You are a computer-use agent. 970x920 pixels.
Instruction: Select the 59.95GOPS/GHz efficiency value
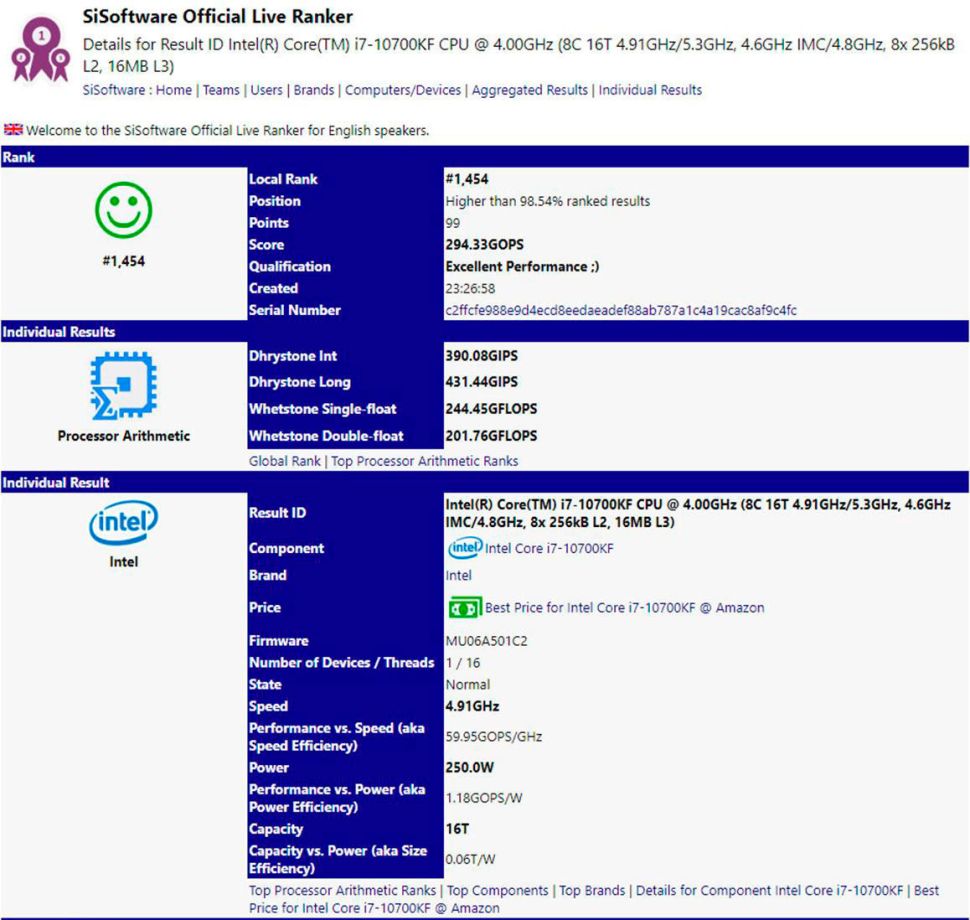(494, 737)
